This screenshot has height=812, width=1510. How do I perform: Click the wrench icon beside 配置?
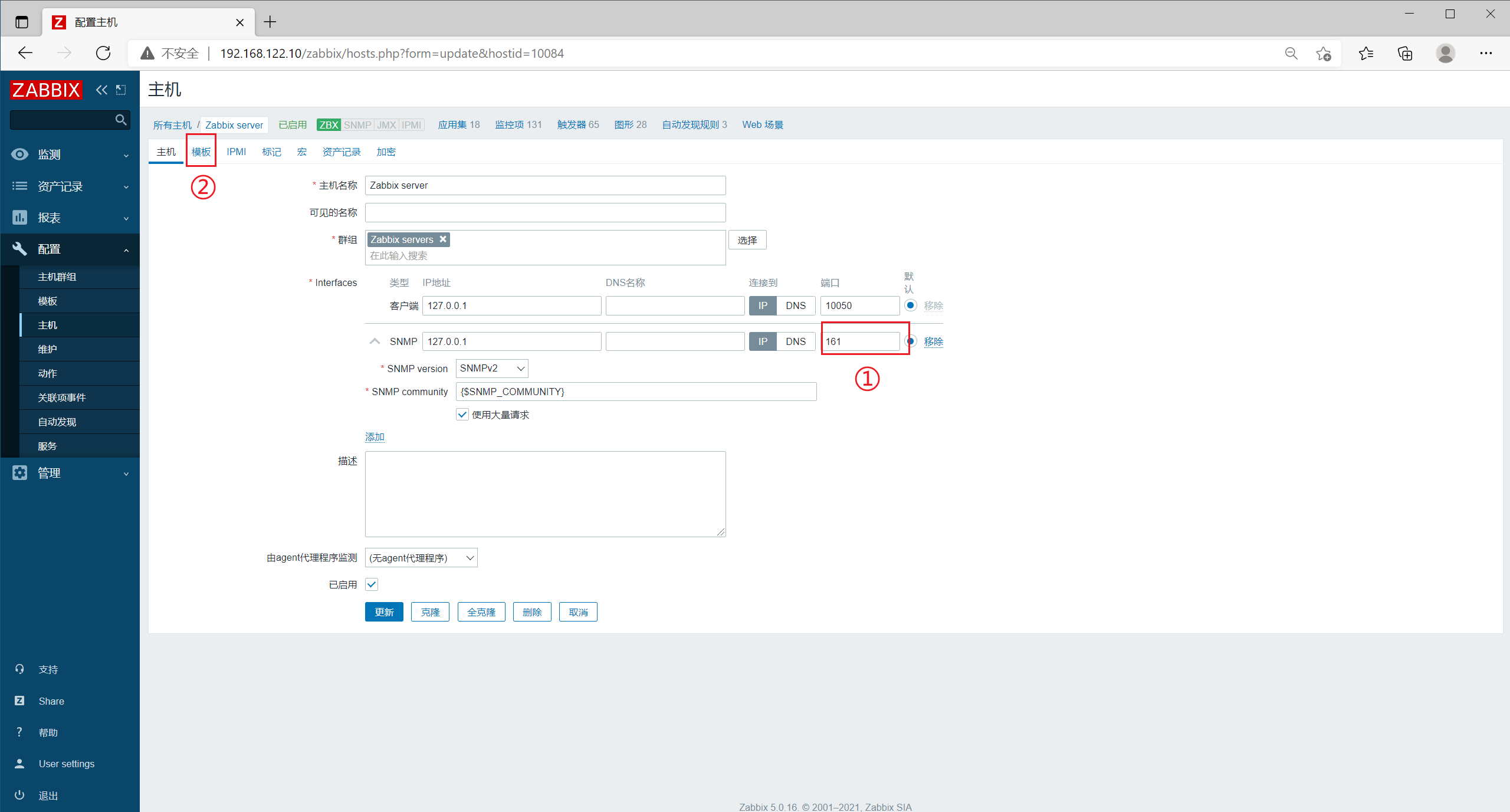click(19, 249)
